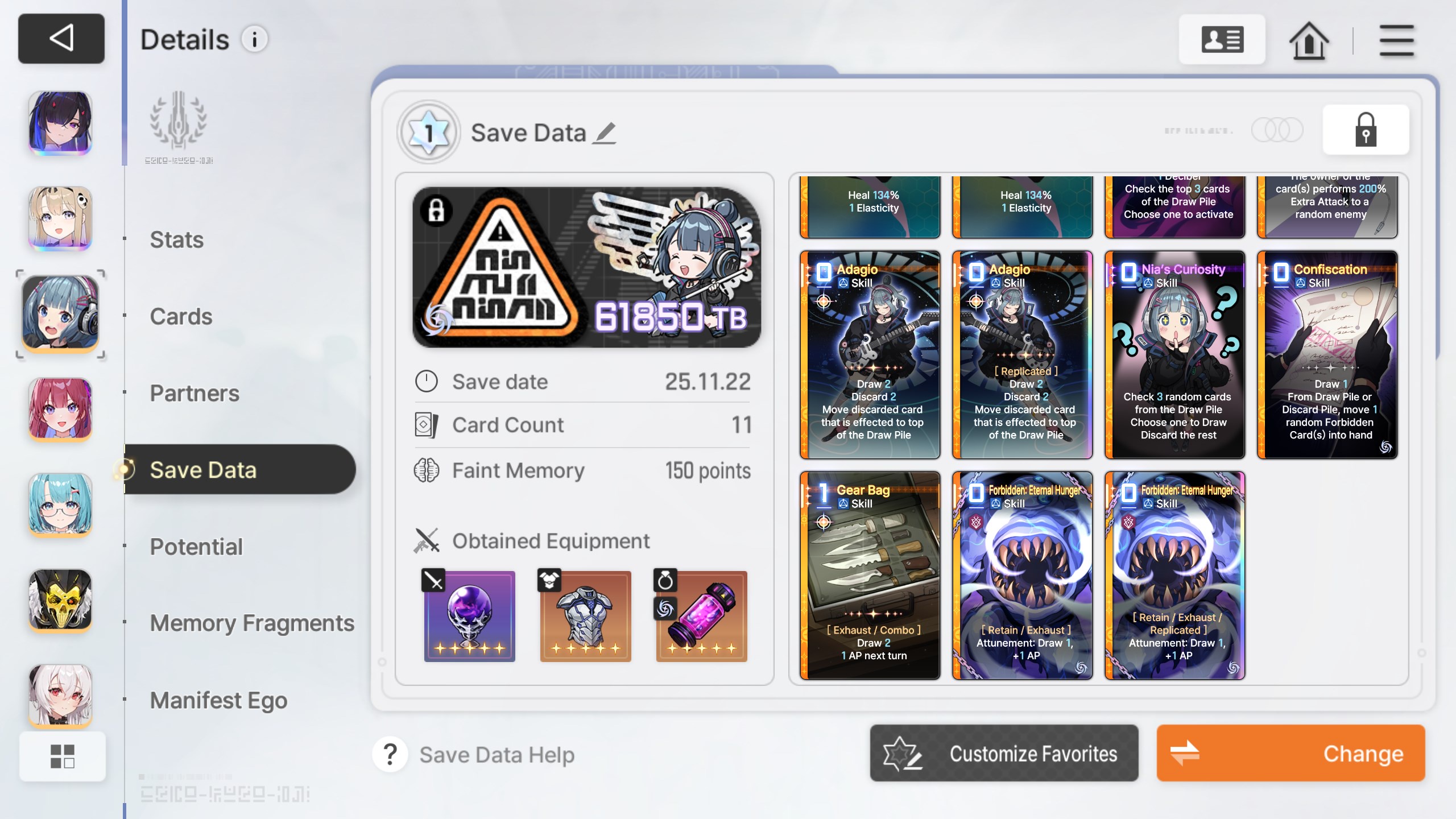Open the Manifest Ego section
This screenshot has width=1456, height=819.
pos(218,700)
